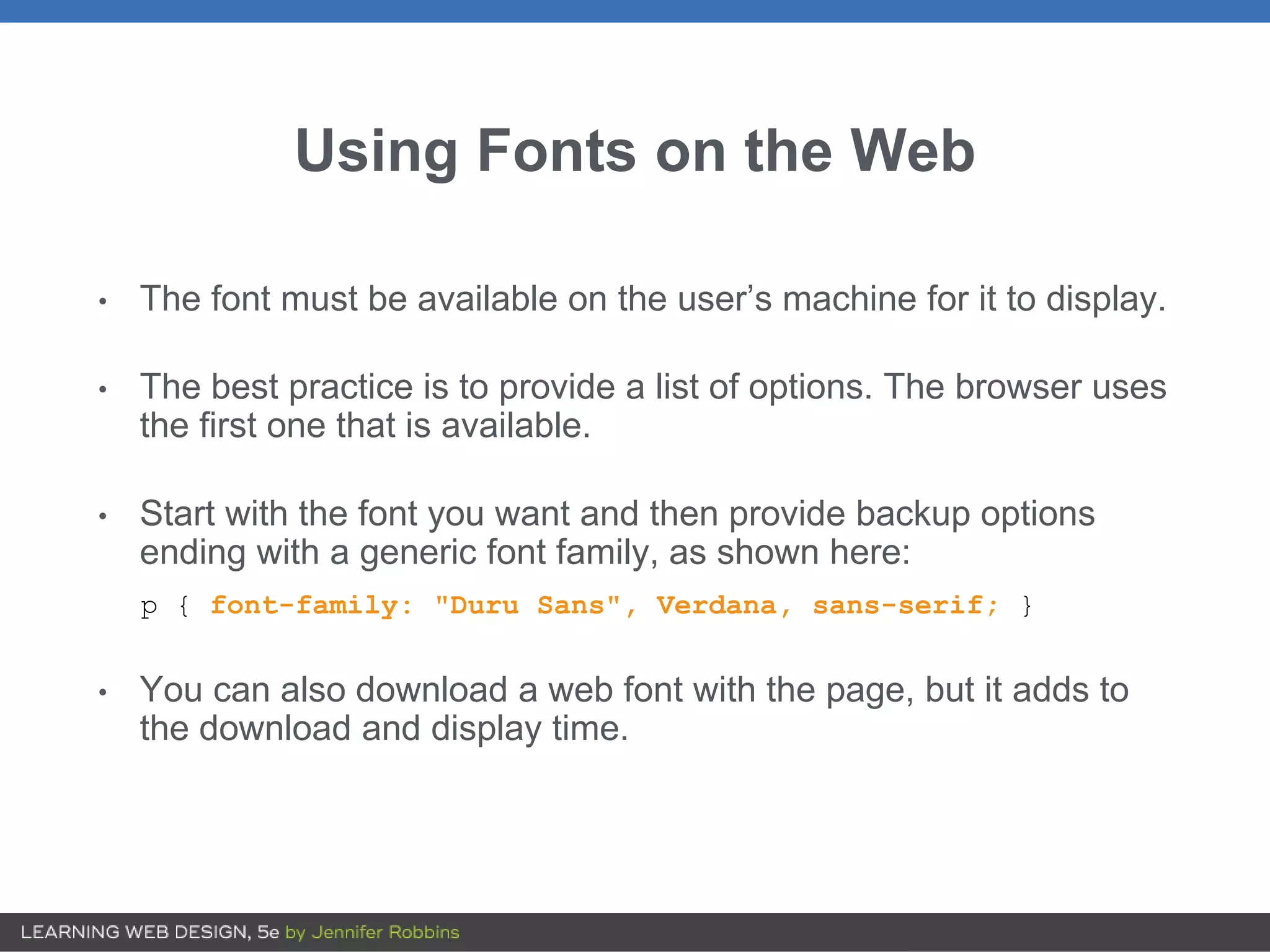Click footer credit "by Jennifer Robbins"
Viewport: 1270px width, 952px height.
pyautogui.click(x=372, y=932)
